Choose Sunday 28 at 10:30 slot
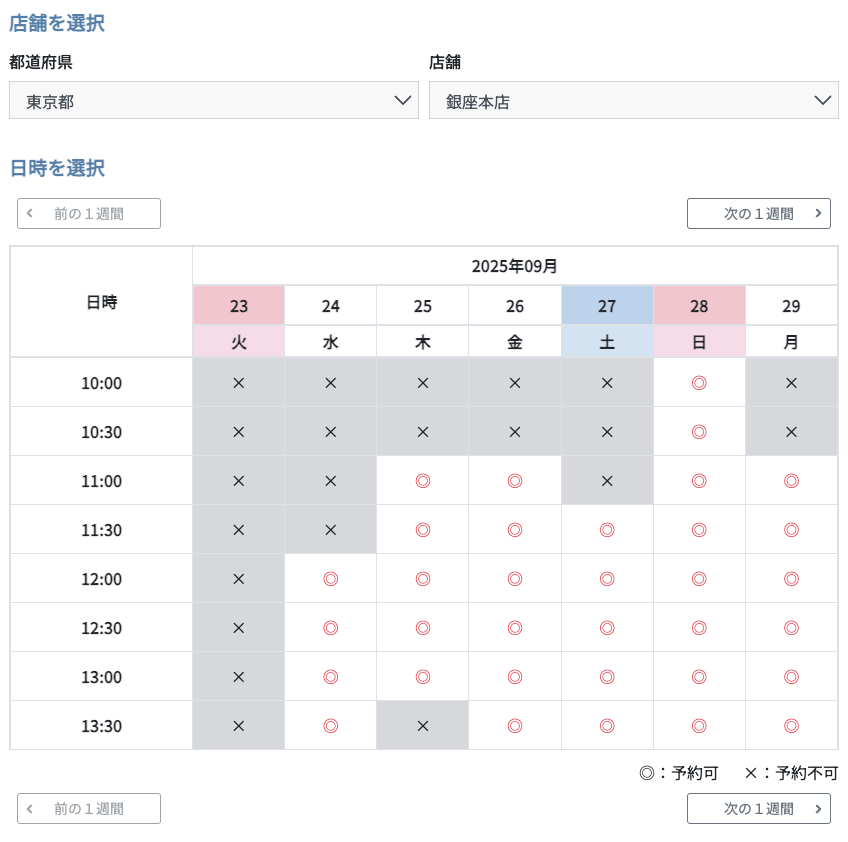This screenshot has height=842, width=848. point(699,432)
